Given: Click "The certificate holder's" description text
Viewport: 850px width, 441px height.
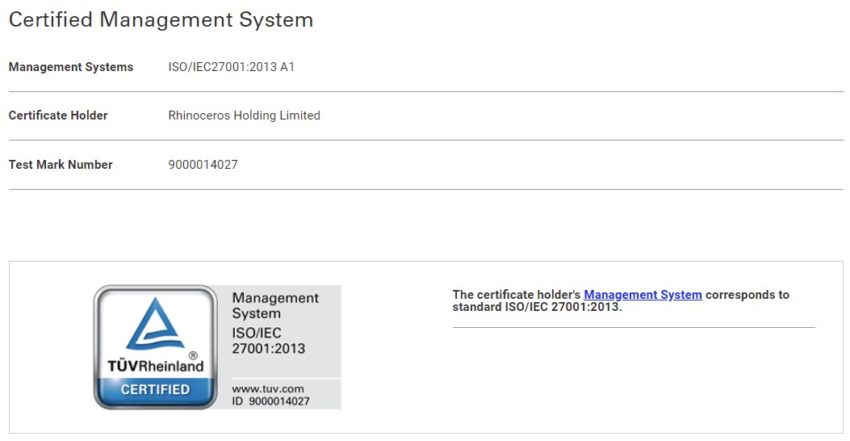Looking at the screenshot, I should (516, 295).
